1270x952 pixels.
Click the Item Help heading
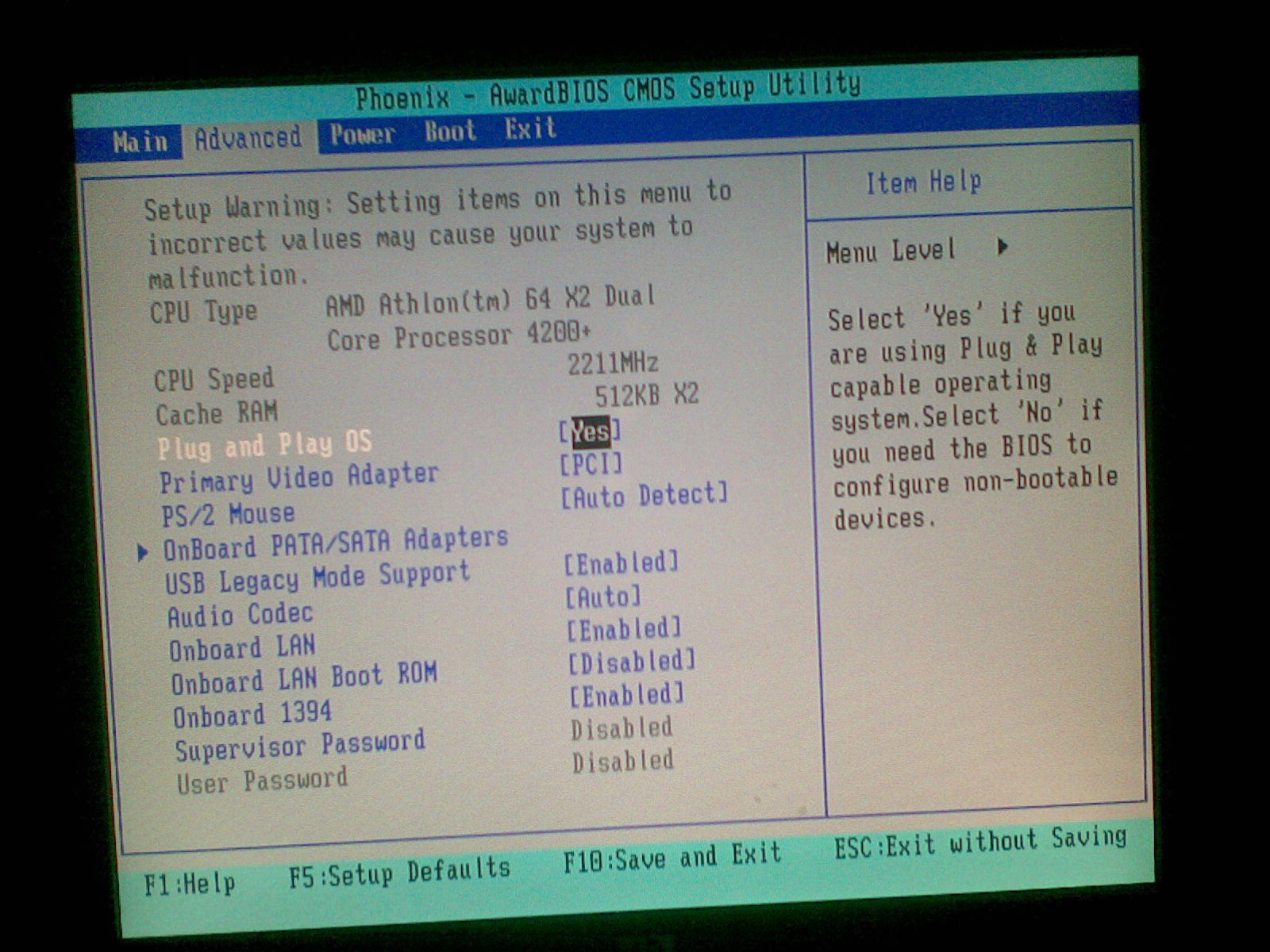(x=923, y=182)
